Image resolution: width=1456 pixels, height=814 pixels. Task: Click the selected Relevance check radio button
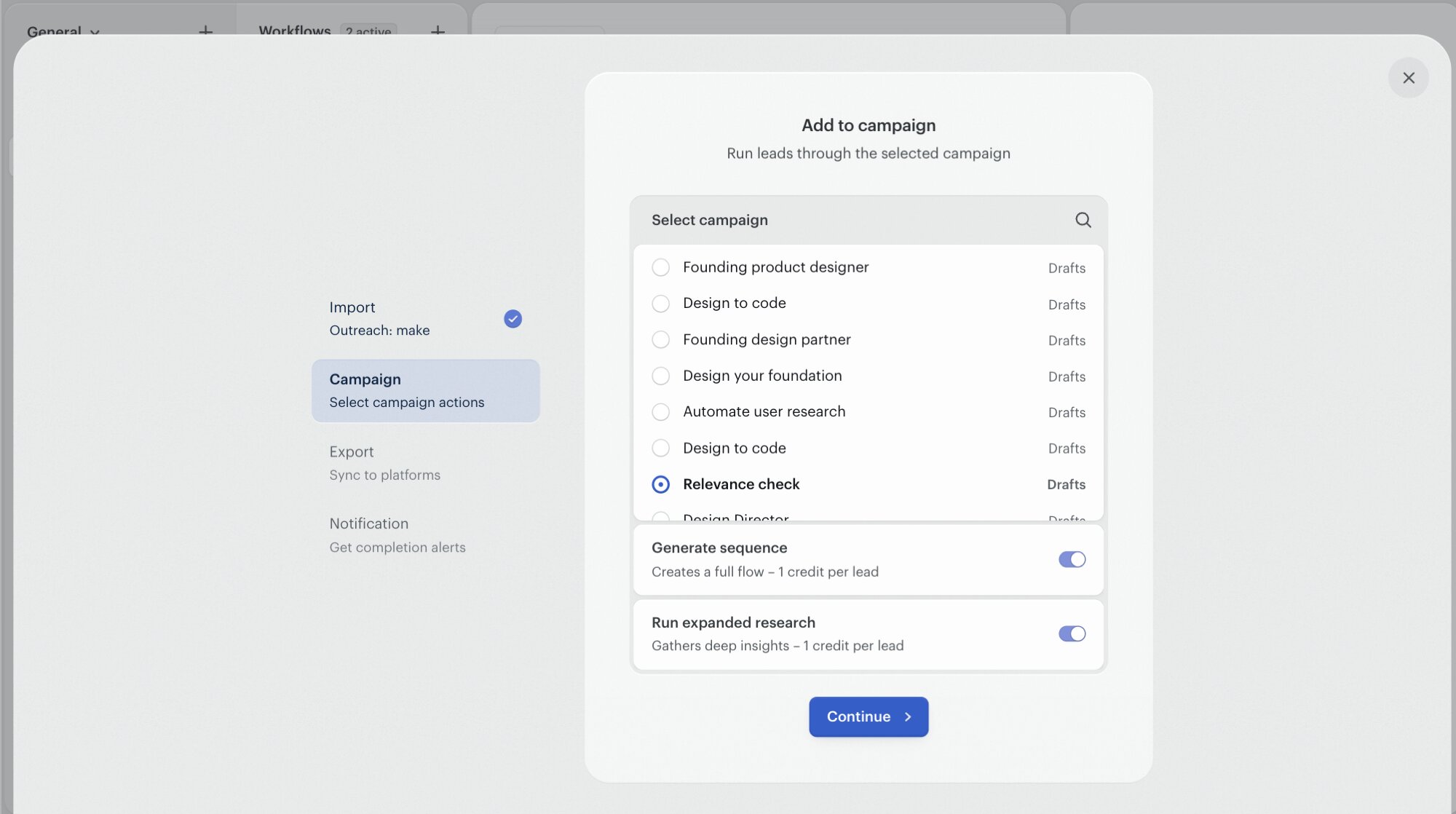tap(660, 484)
